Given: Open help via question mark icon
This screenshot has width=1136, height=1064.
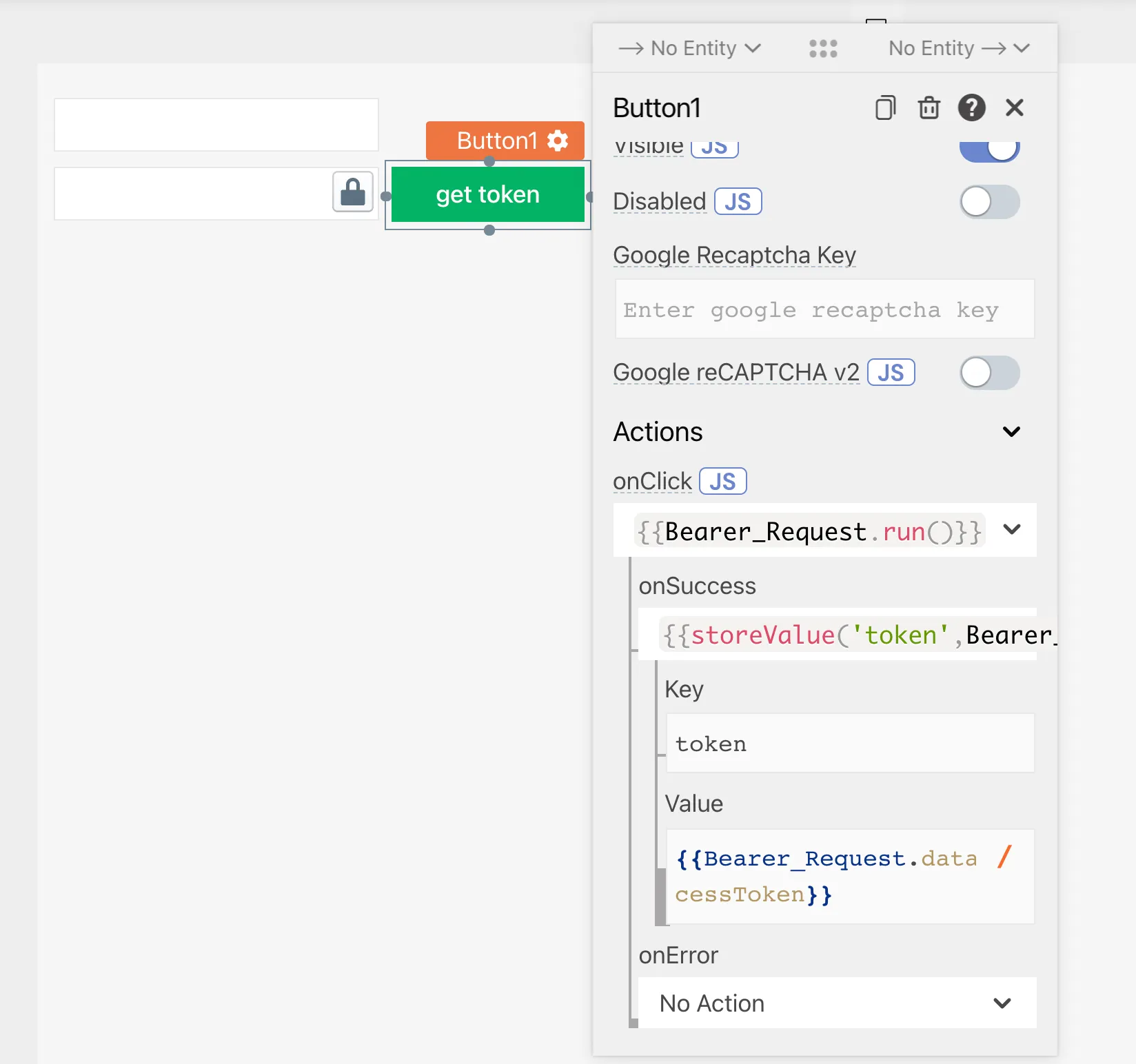Looking at the screenshot, I should click(x=971, y=108).
